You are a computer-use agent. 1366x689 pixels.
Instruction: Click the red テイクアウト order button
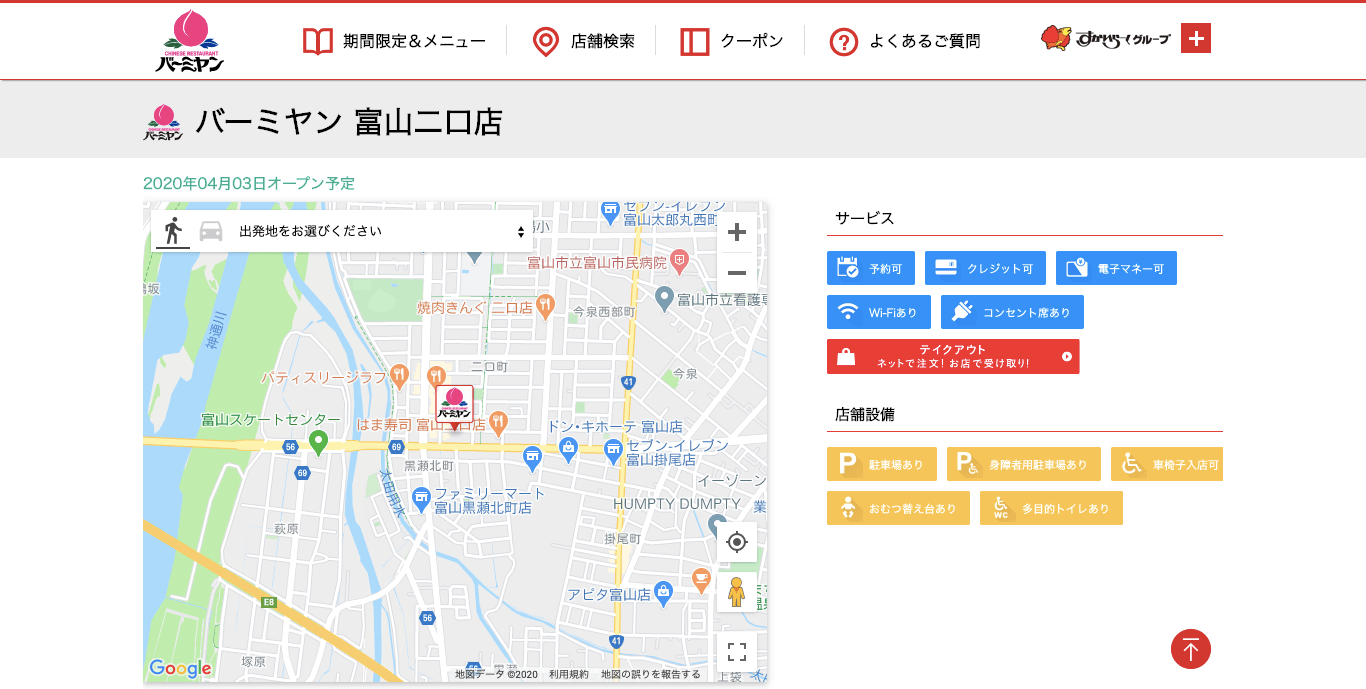pos(953,356)
